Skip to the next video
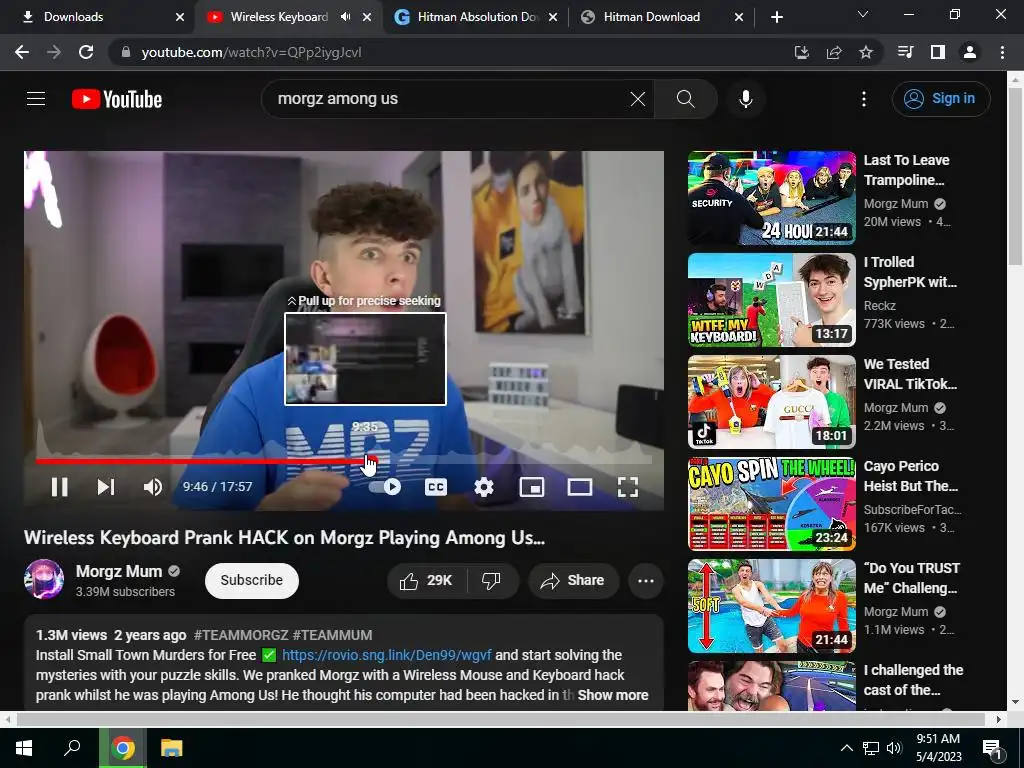 (x=106, y=487)
